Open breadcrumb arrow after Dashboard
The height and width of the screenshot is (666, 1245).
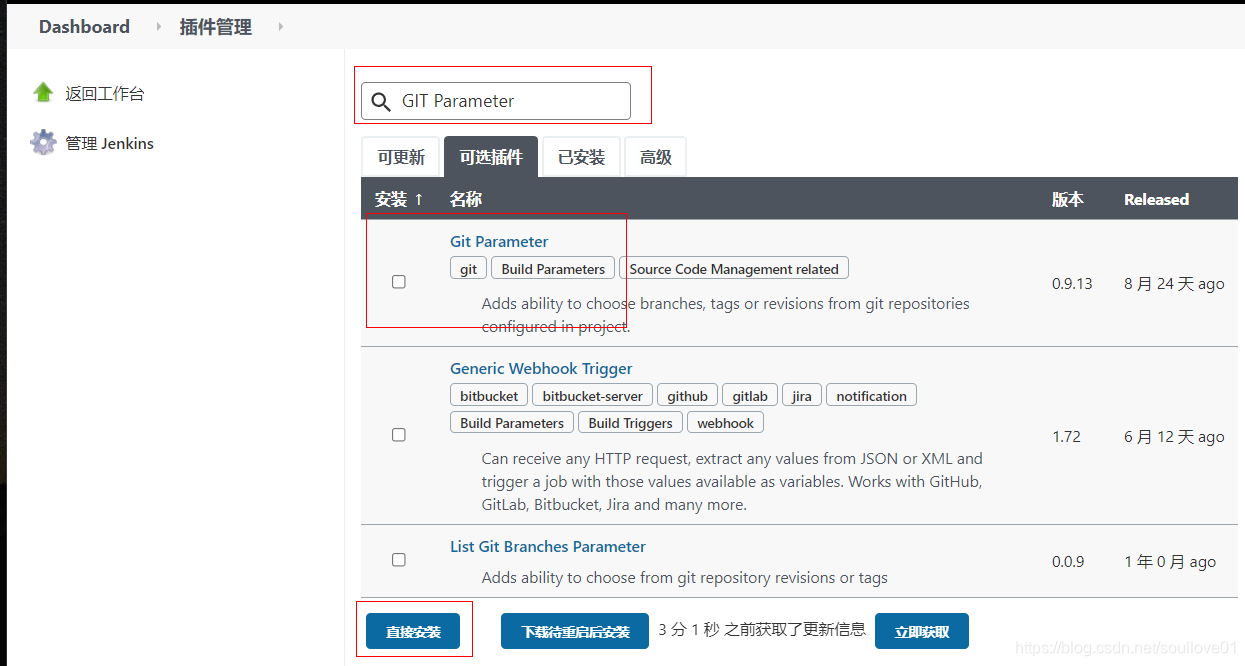pos(158,27)
